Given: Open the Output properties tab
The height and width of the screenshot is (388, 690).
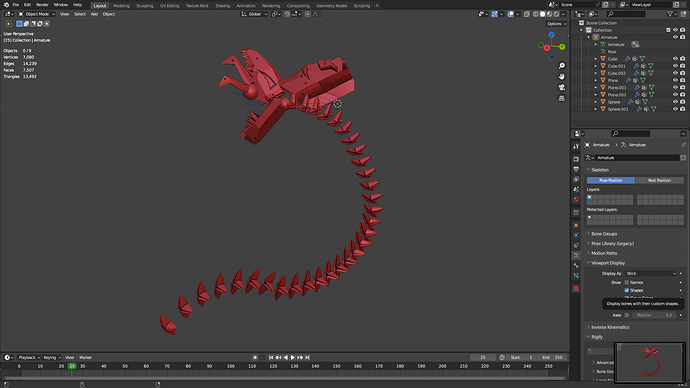Looking at the screenshot, I should click(576, 169).
